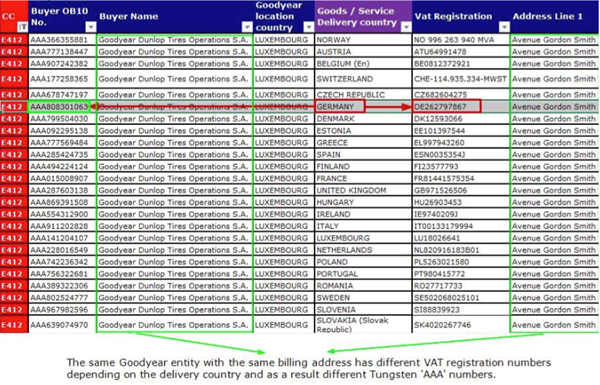Select the cell AAA808301063
The width and height of the screenshot is (600, 385).
click(x=59, y=107)
